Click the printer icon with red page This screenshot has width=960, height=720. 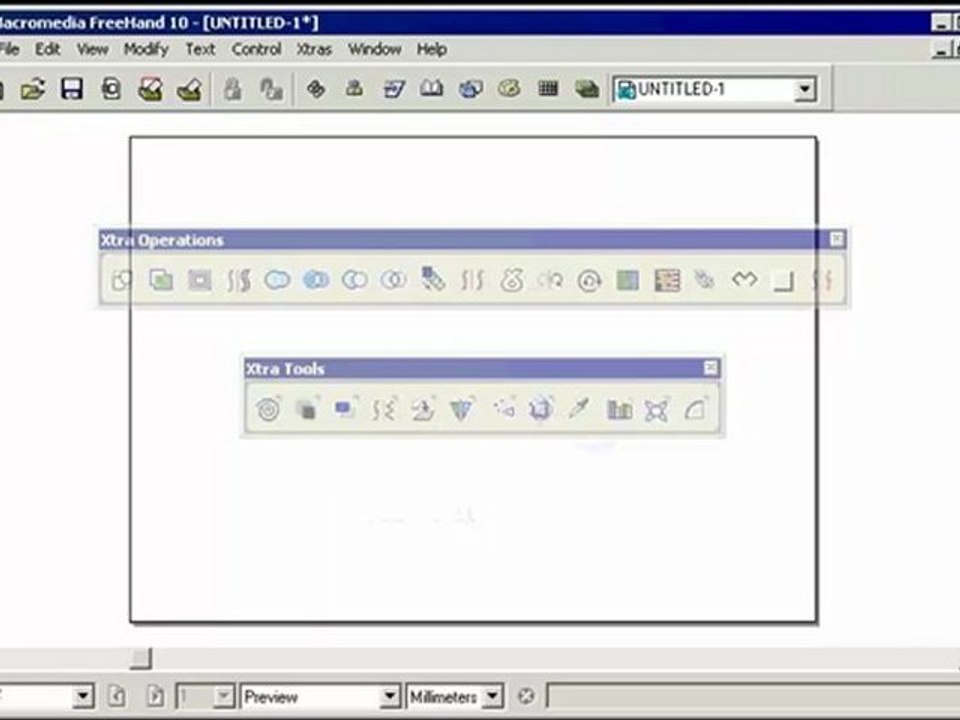151,89
